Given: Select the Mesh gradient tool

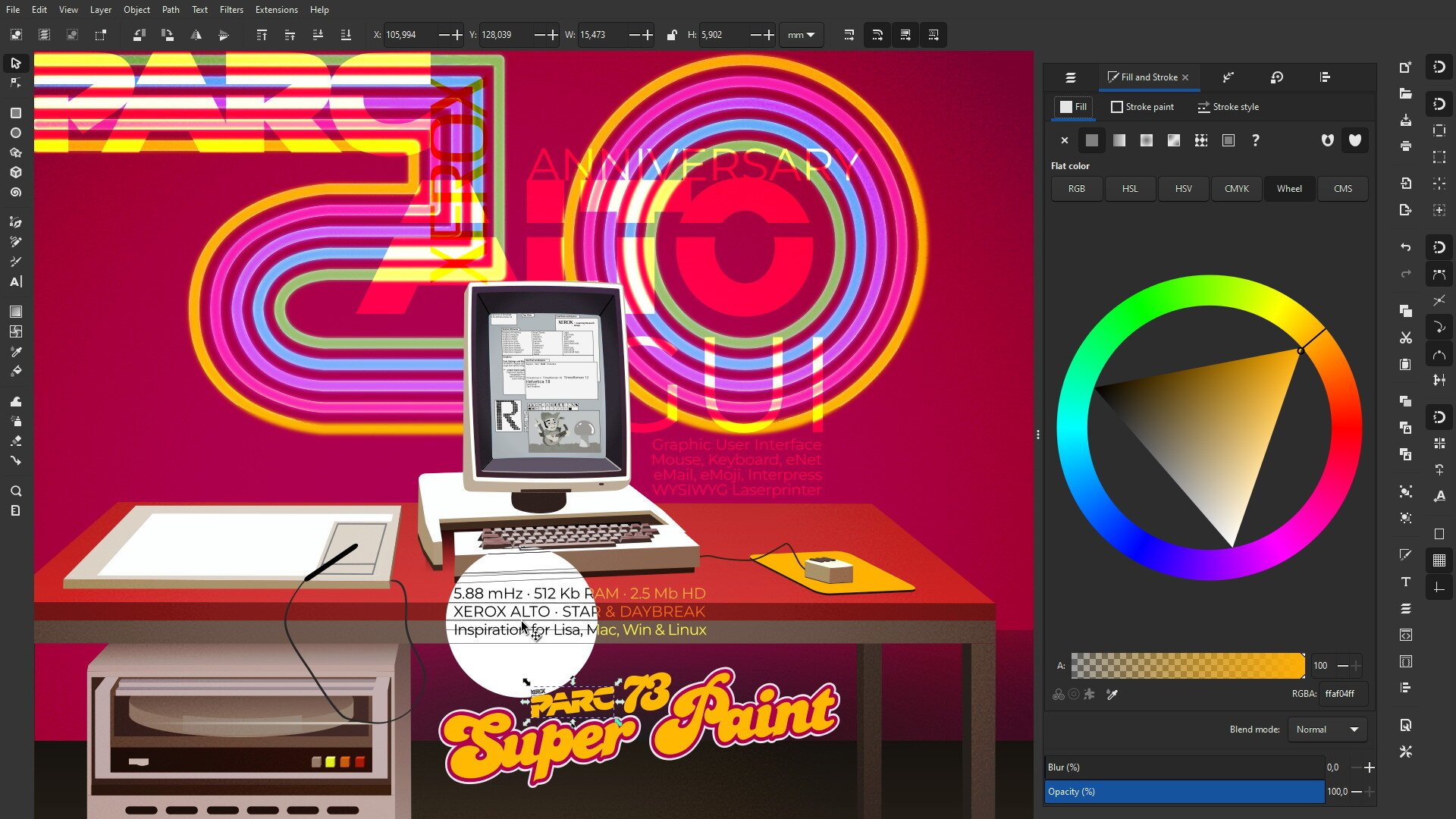Looking at the screenshot, I should click(15, 331).
